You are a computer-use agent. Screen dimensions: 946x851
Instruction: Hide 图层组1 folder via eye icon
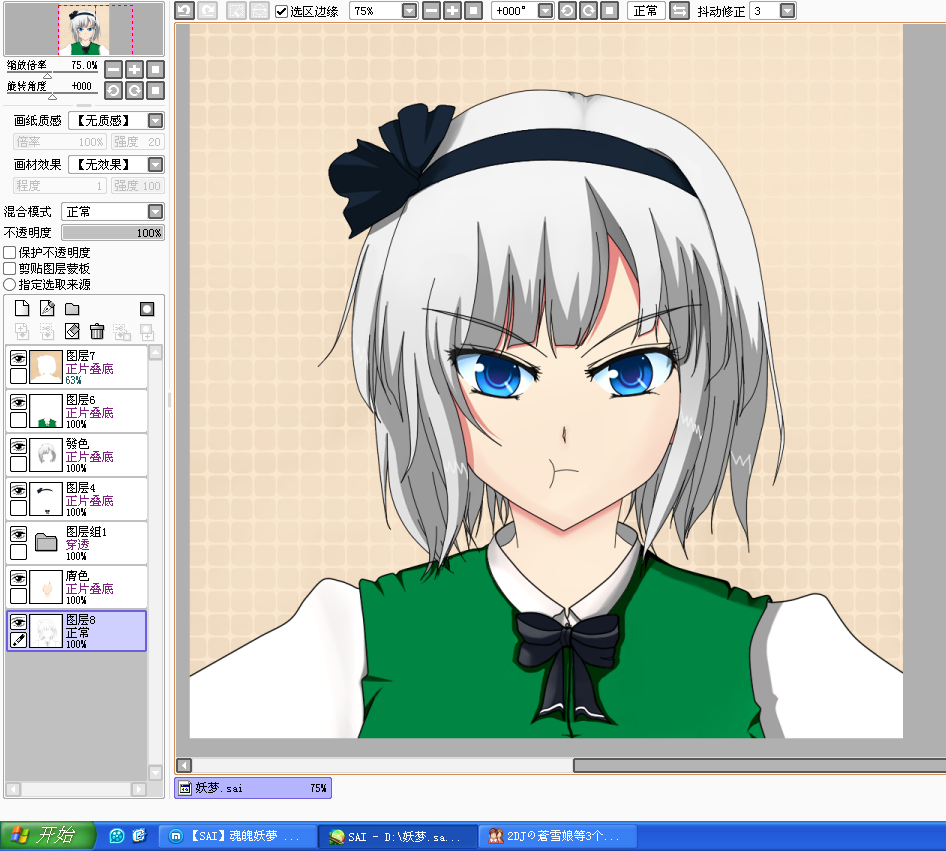18,534
